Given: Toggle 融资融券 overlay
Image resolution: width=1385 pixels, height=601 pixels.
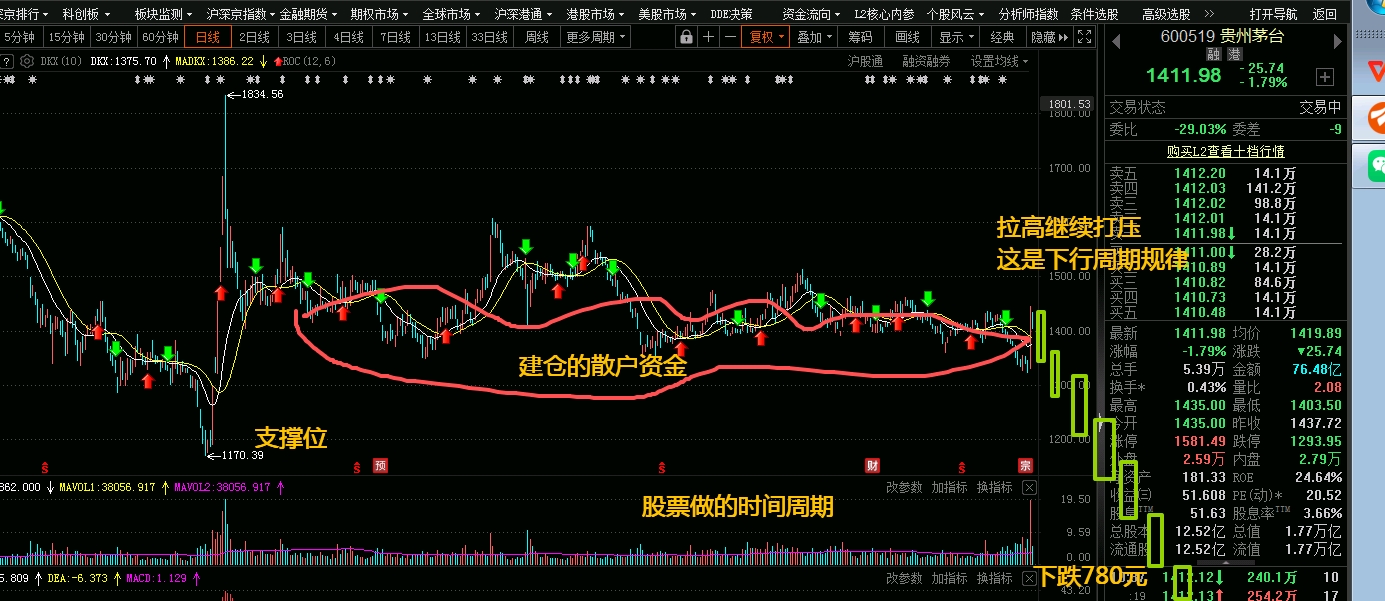Looking at the screenshot, I should pos(926,61).
